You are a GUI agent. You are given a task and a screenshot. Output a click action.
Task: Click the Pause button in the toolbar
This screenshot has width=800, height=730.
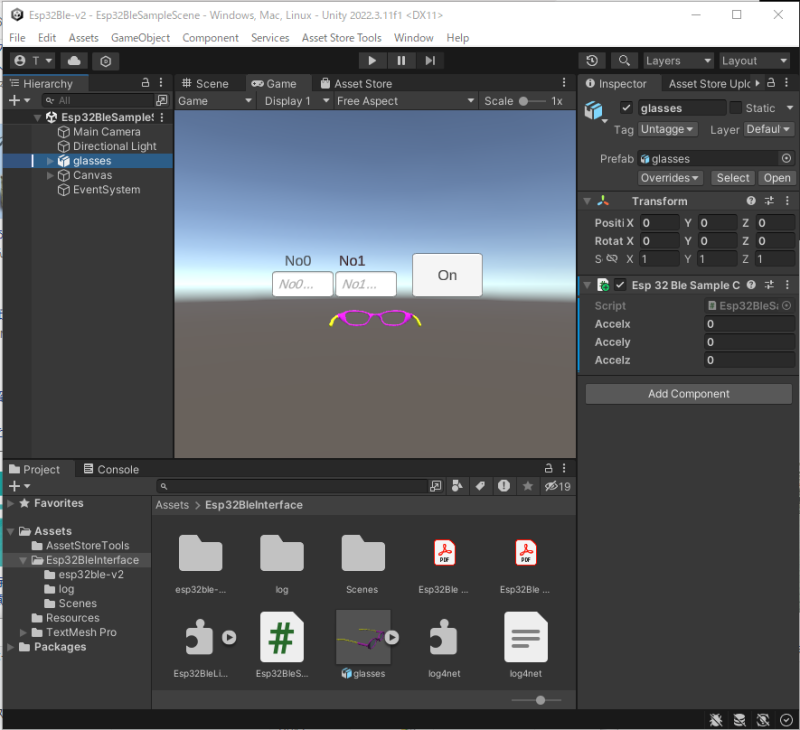[x=401, y=61]
